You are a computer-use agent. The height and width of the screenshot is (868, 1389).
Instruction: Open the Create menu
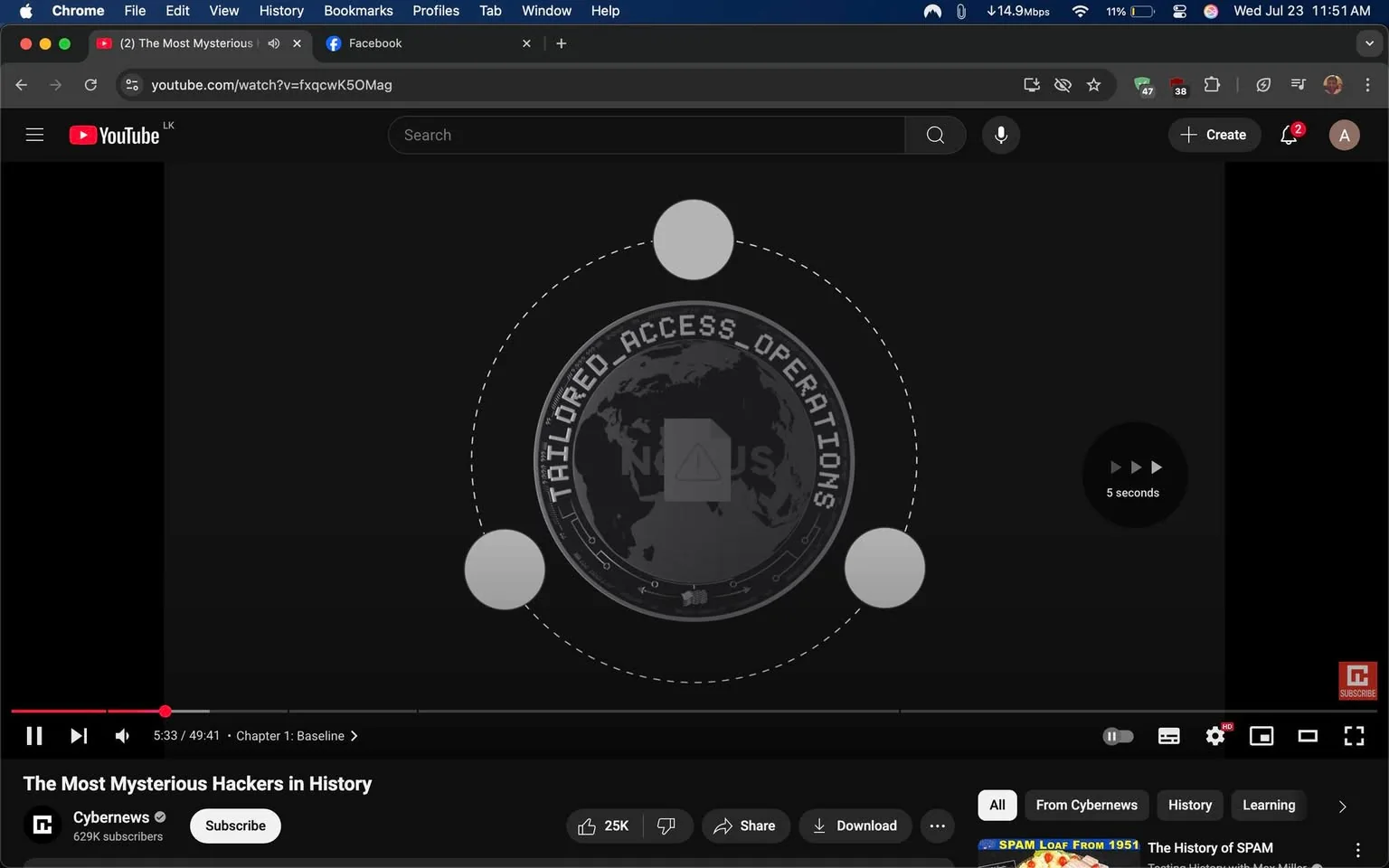click(1214, 135)
